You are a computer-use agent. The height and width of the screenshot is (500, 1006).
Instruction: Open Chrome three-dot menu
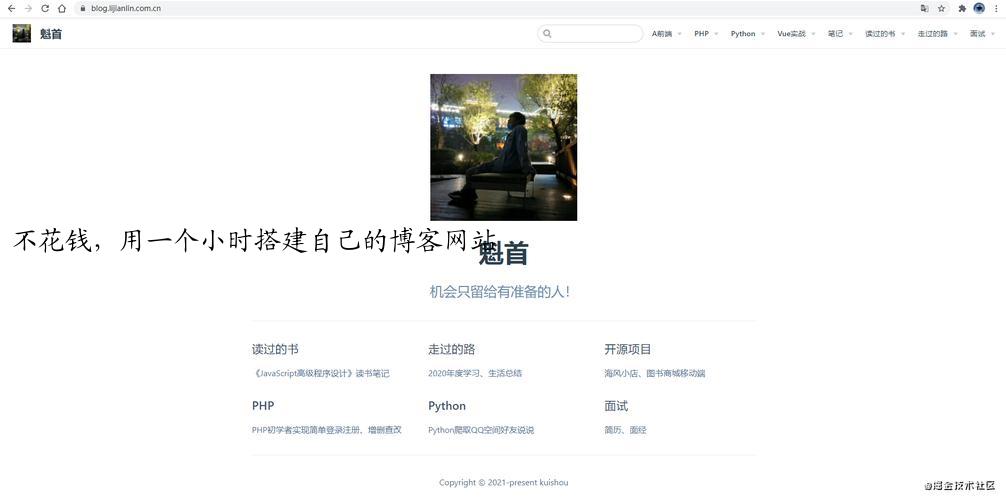point(996,8)
